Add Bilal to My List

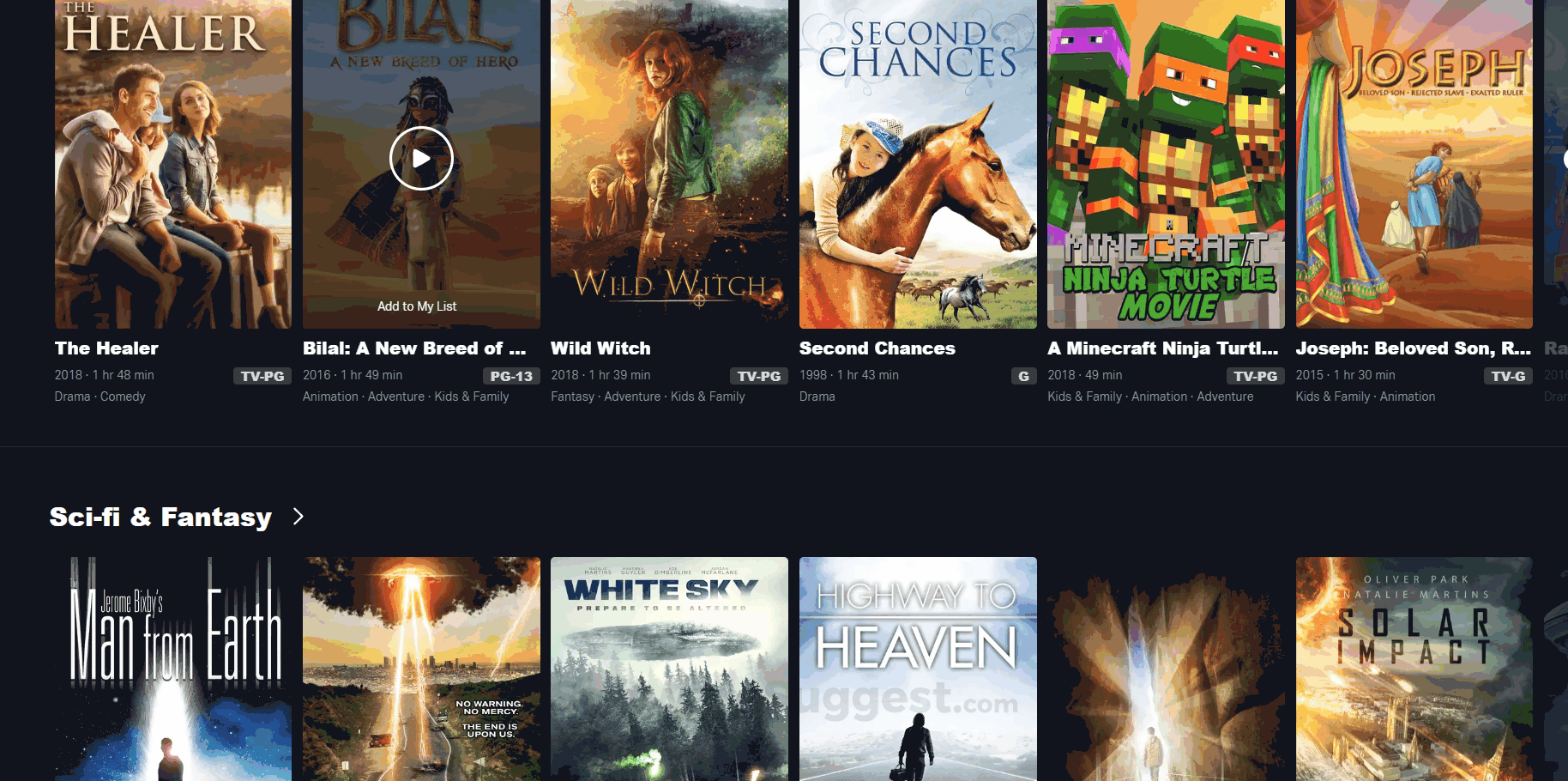coord(419,306)
